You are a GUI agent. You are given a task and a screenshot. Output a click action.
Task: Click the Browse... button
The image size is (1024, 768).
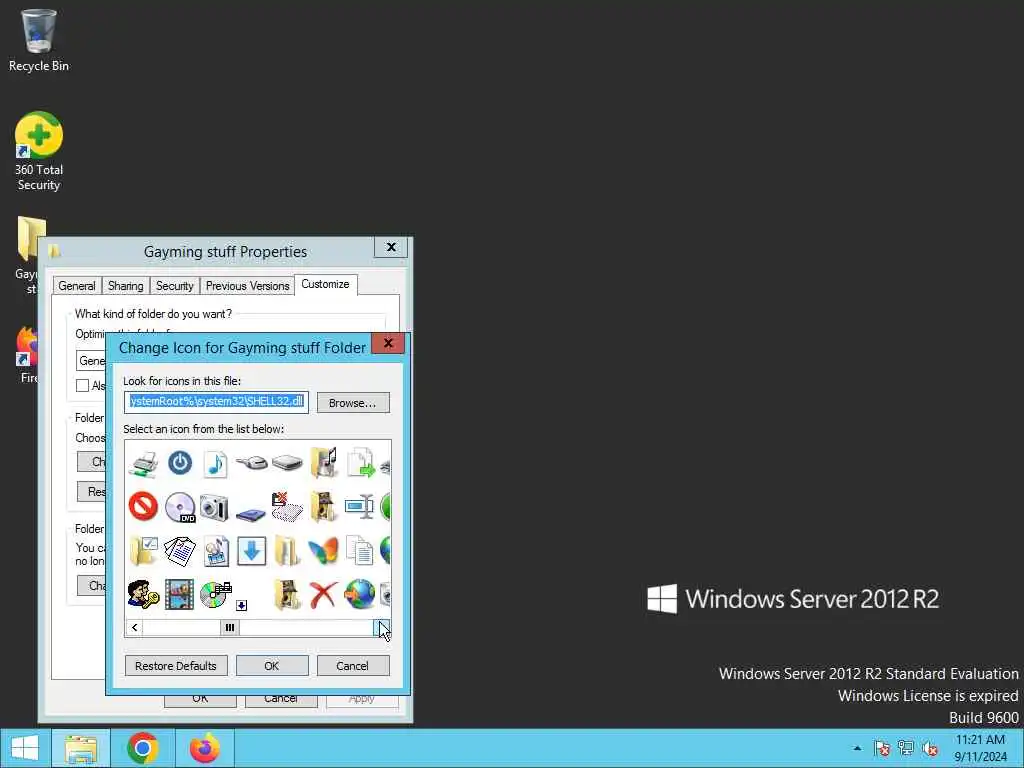point(353,403)
